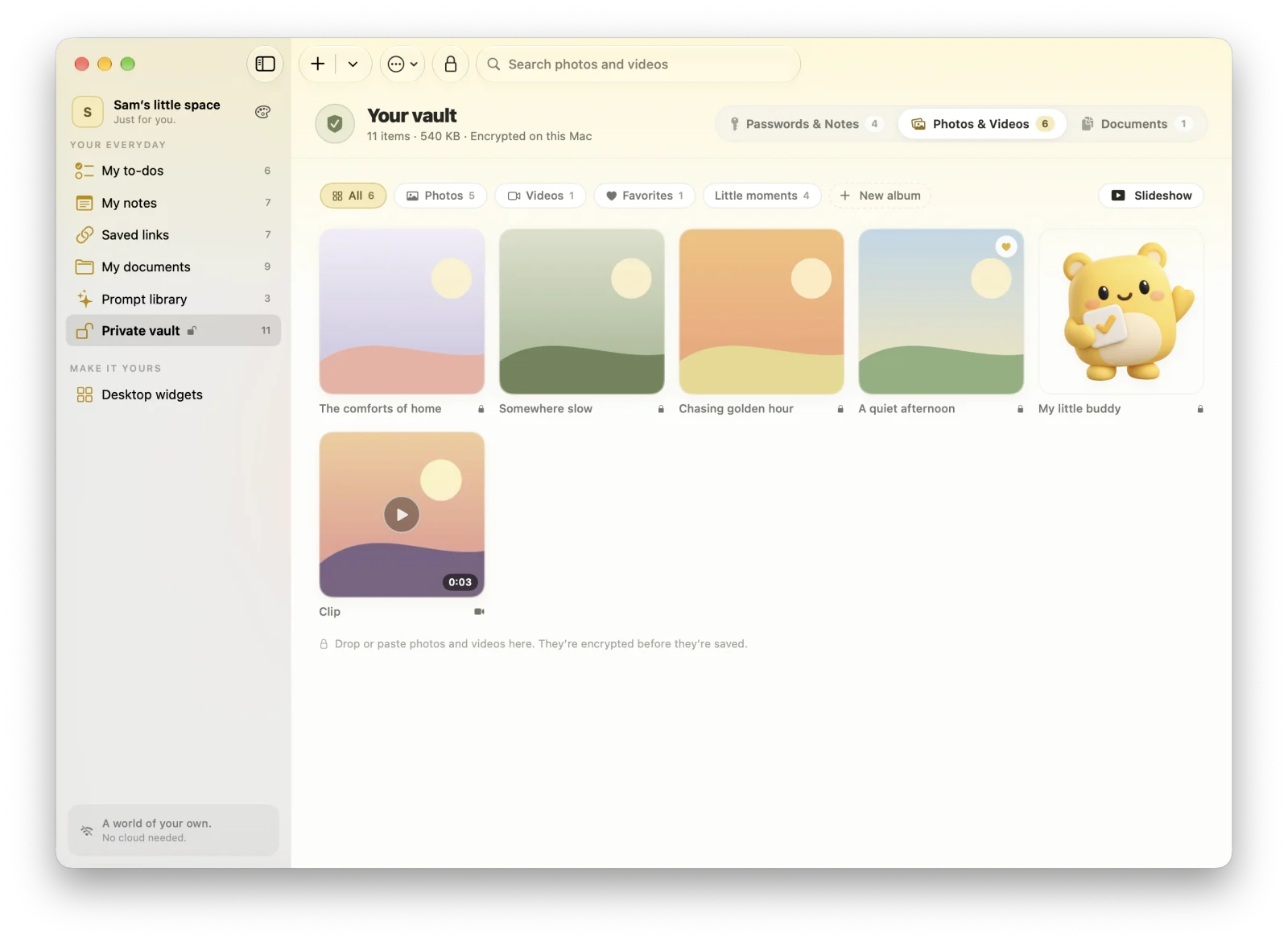Click the plus add item button

click(x=318, y=64)
